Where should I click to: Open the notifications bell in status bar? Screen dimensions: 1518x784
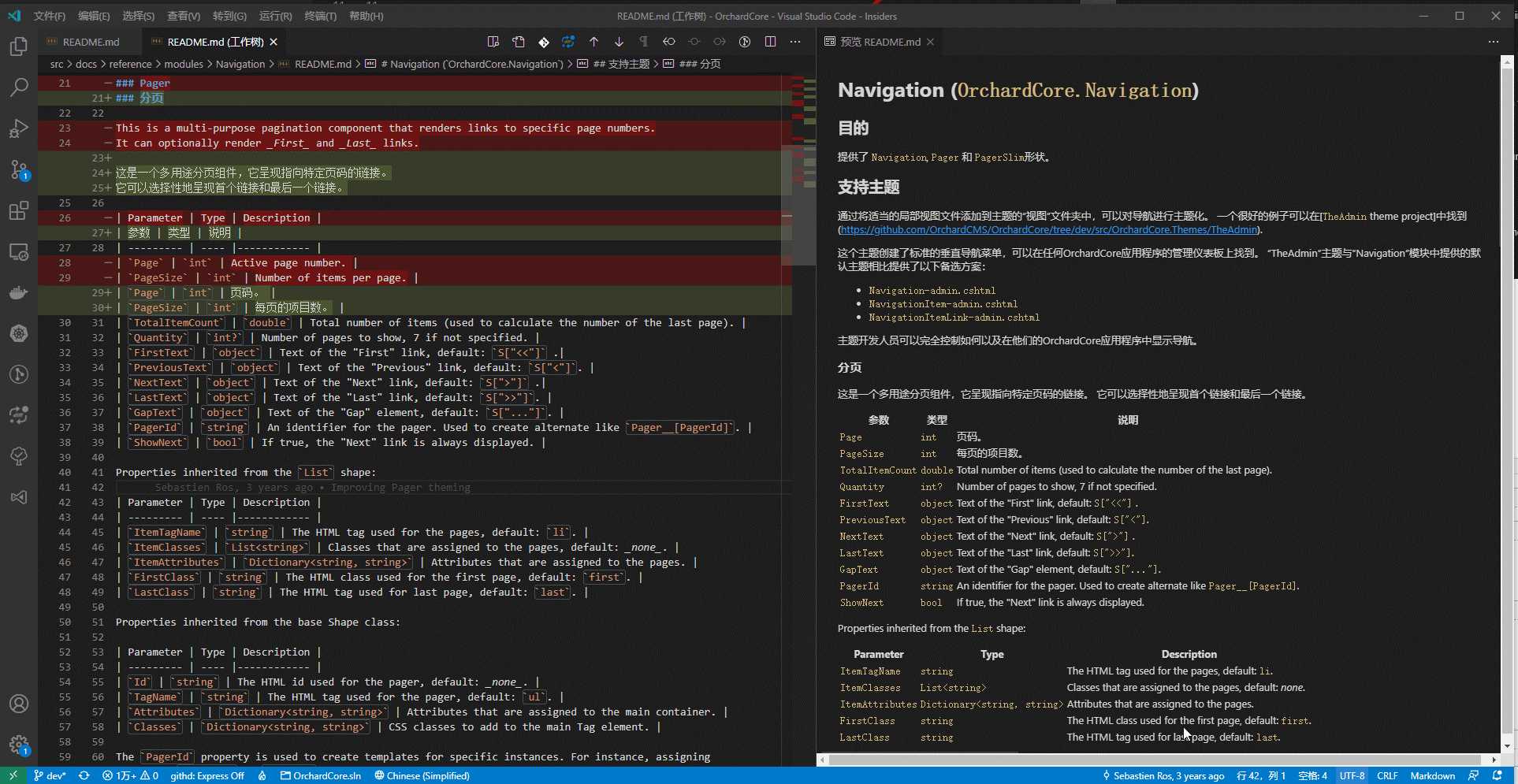click(x=1498, y=775)
